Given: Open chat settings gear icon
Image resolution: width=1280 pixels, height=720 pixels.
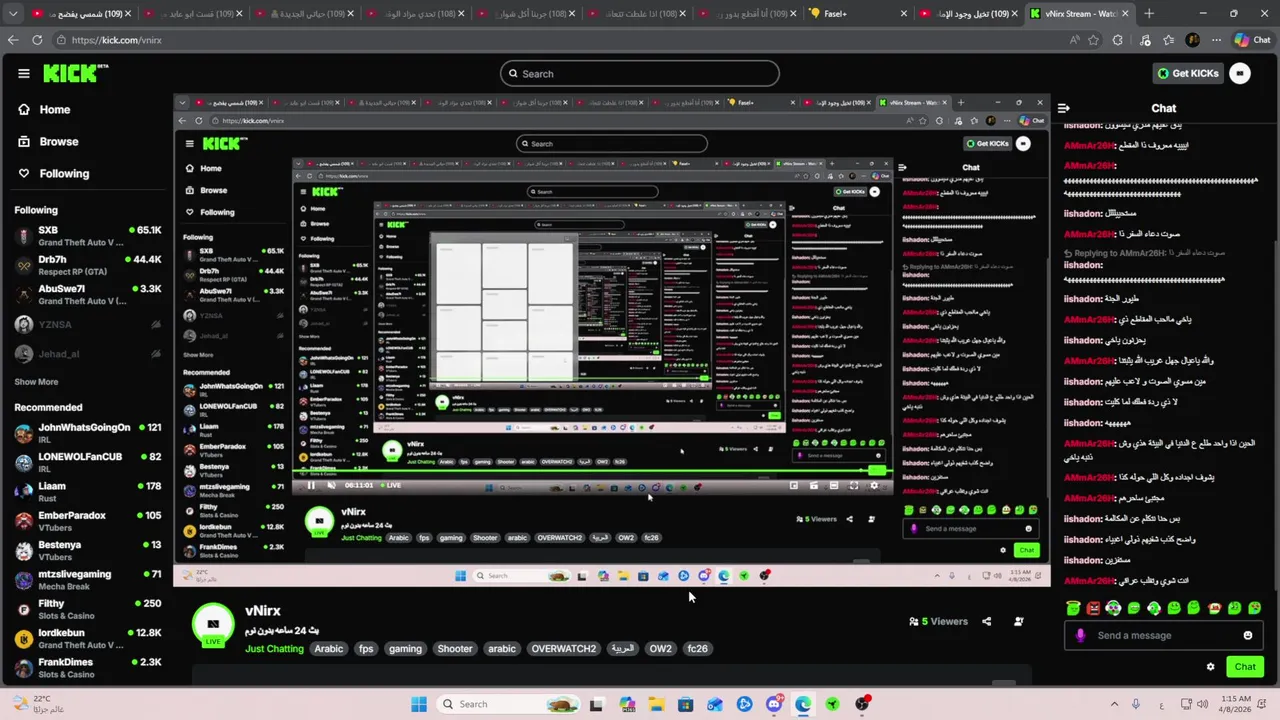Looking at the screenshot, I should coord(1210,667).
